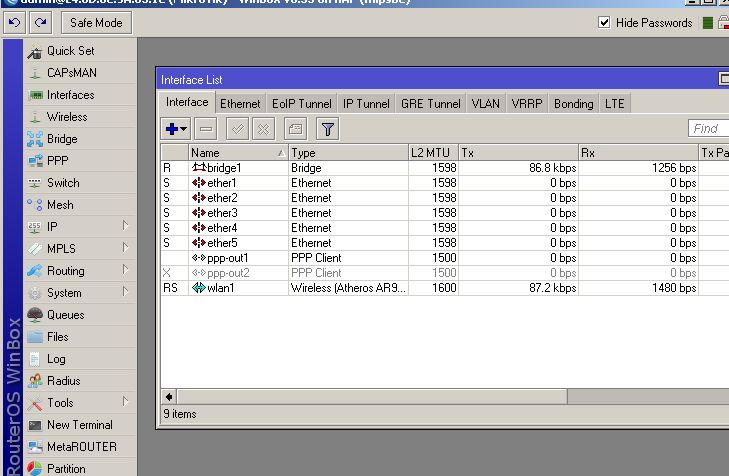Switch to the EoIP Tunnel tab
729x476 pixels.
302,104
